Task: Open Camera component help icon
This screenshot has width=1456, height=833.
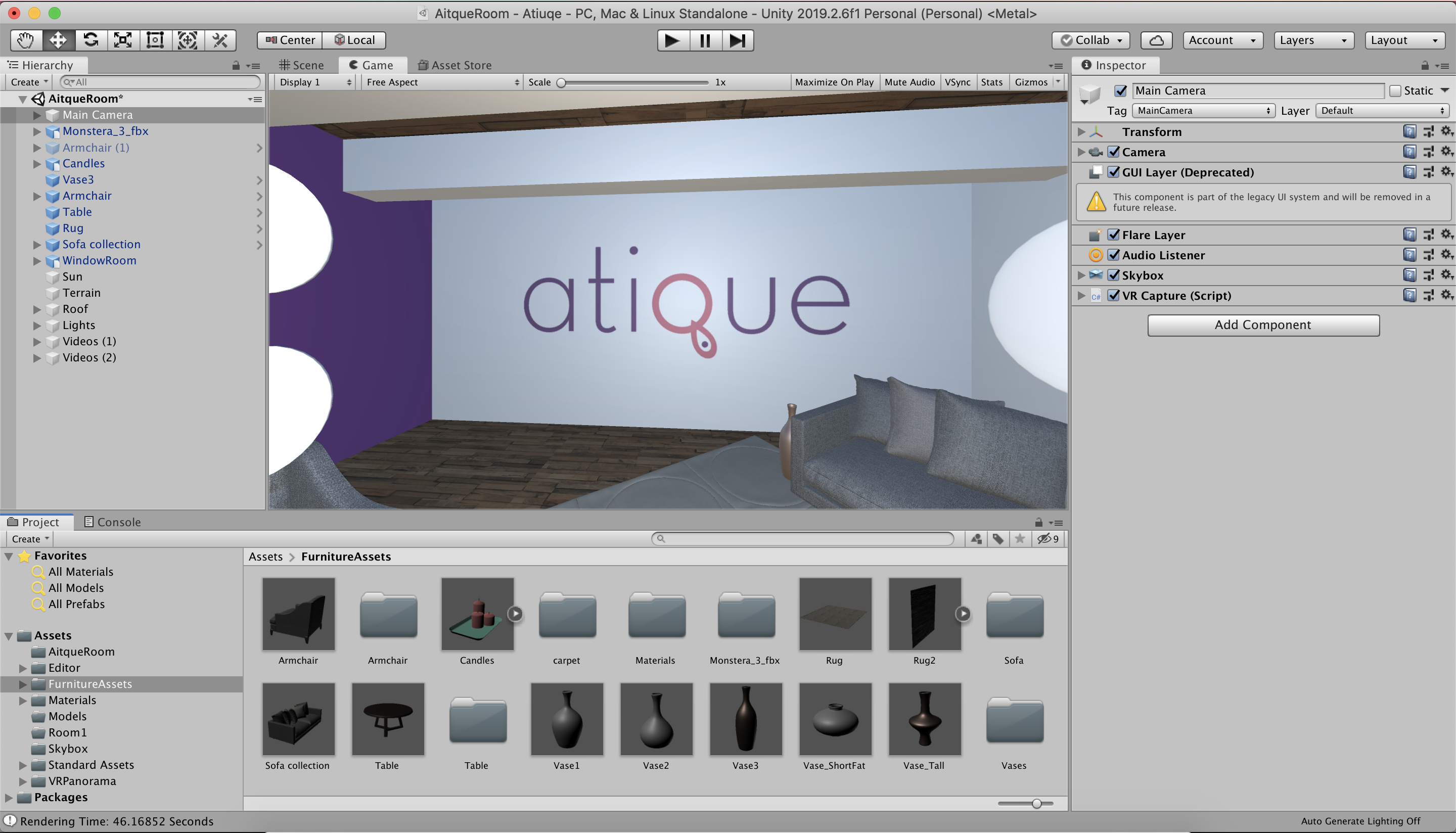Action: click(1409, 152)
